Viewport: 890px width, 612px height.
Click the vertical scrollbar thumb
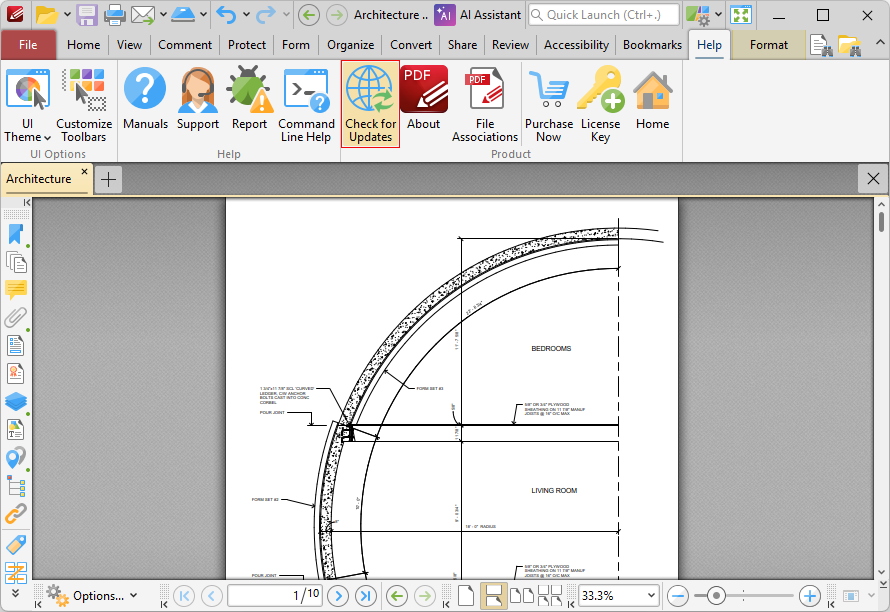pyautogui.click(x=881, y=222)
